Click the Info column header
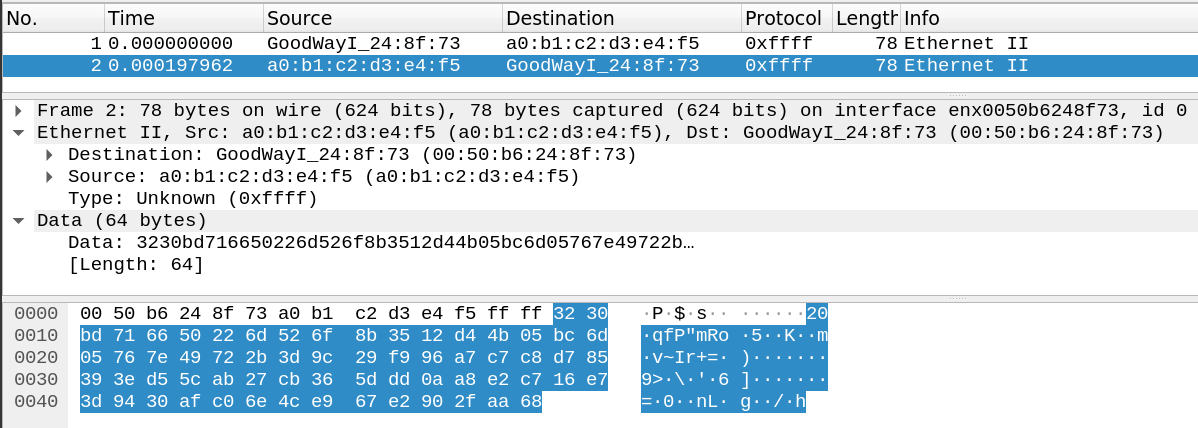This screenshot has width=1198, height=428. click(1049, 18)
